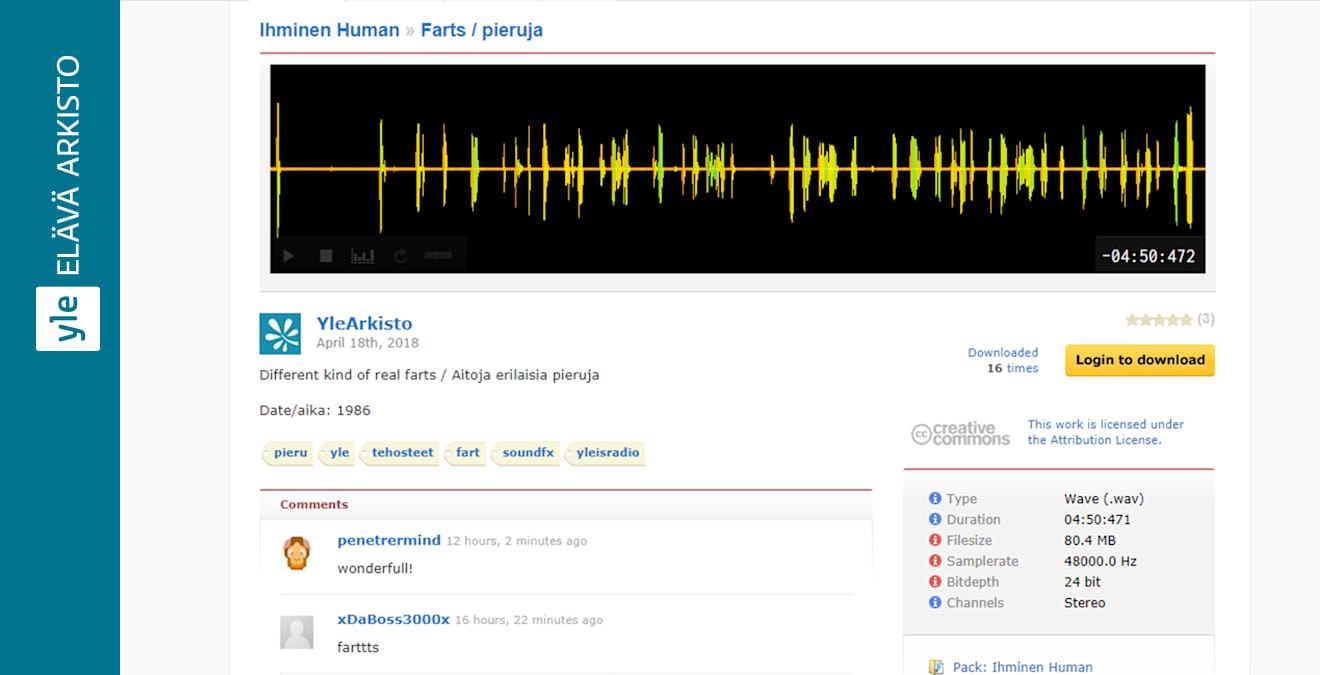The width and height of the screenshot is (1320, 675).
Task: Click the YleArkisto user avatar
Action: pyautogui.click(x=280, y=334)
